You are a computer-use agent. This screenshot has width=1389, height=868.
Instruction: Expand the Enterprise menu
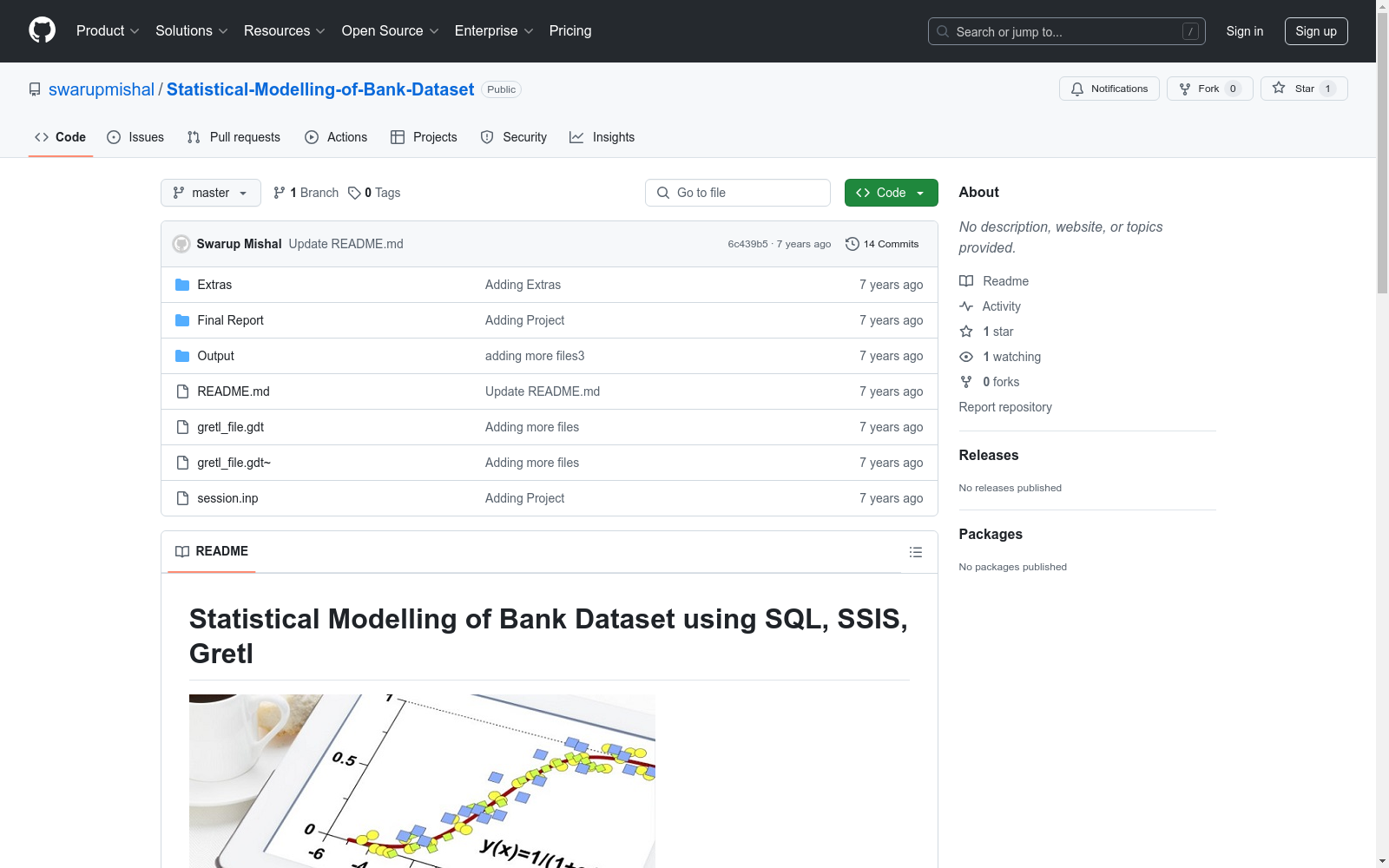(494, 30)
